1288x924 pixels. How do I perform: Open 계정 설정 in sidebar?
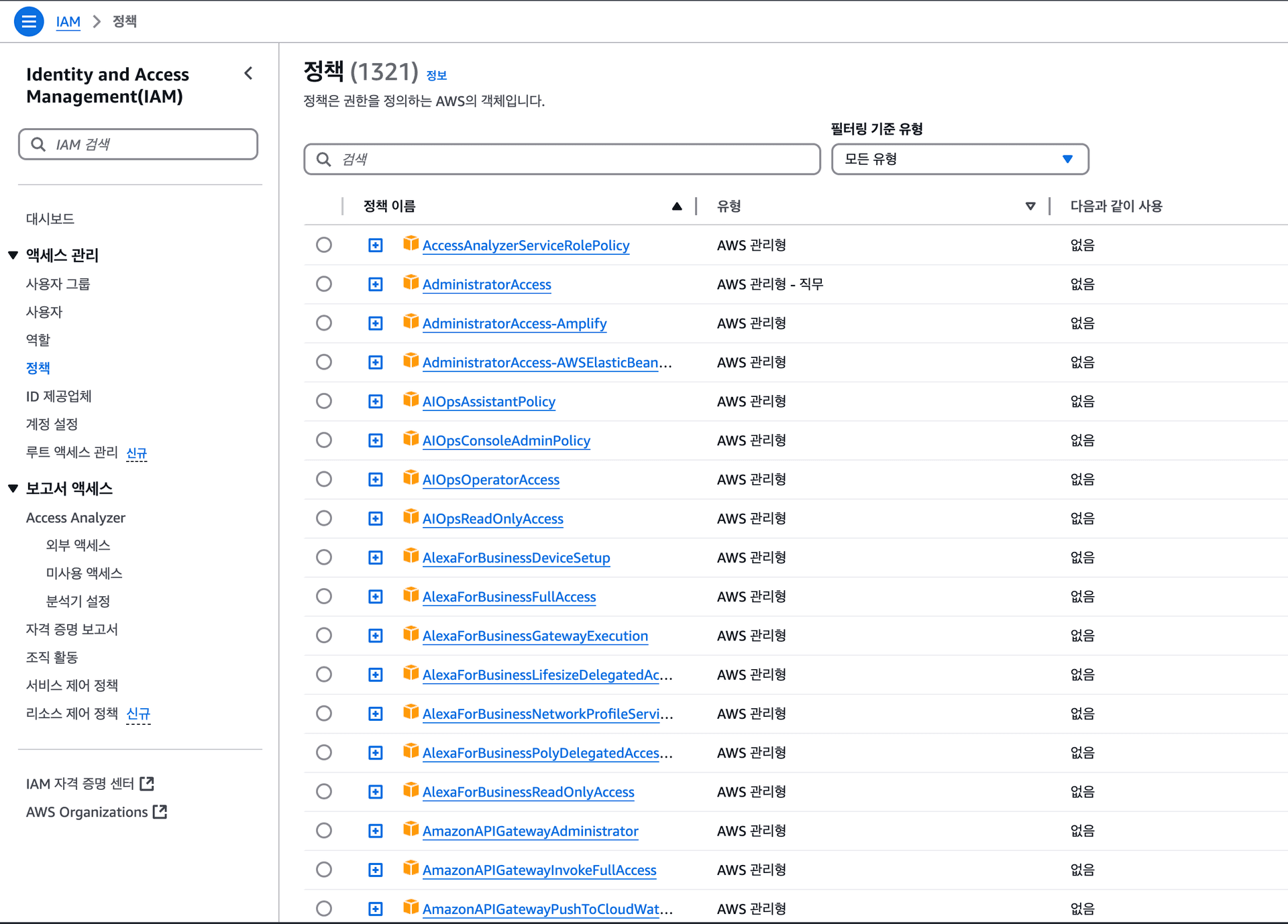(52, 424)
